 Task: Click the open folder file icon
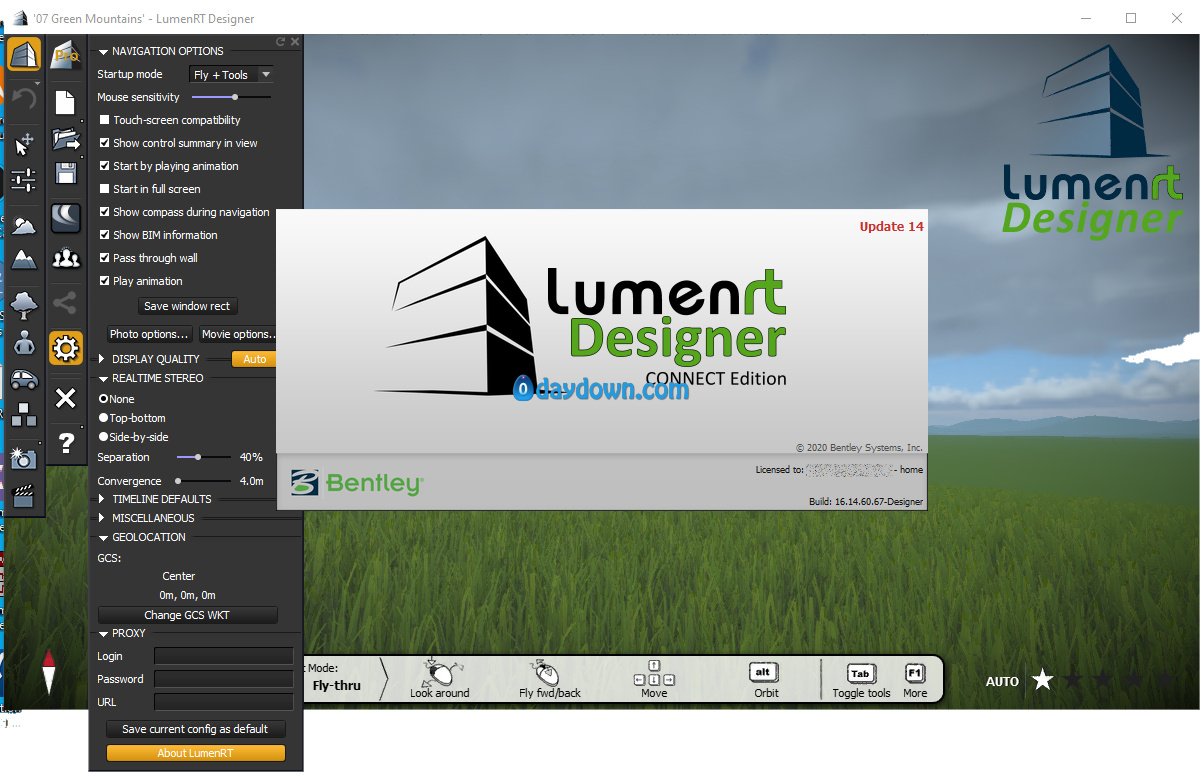tap(66, 139)
